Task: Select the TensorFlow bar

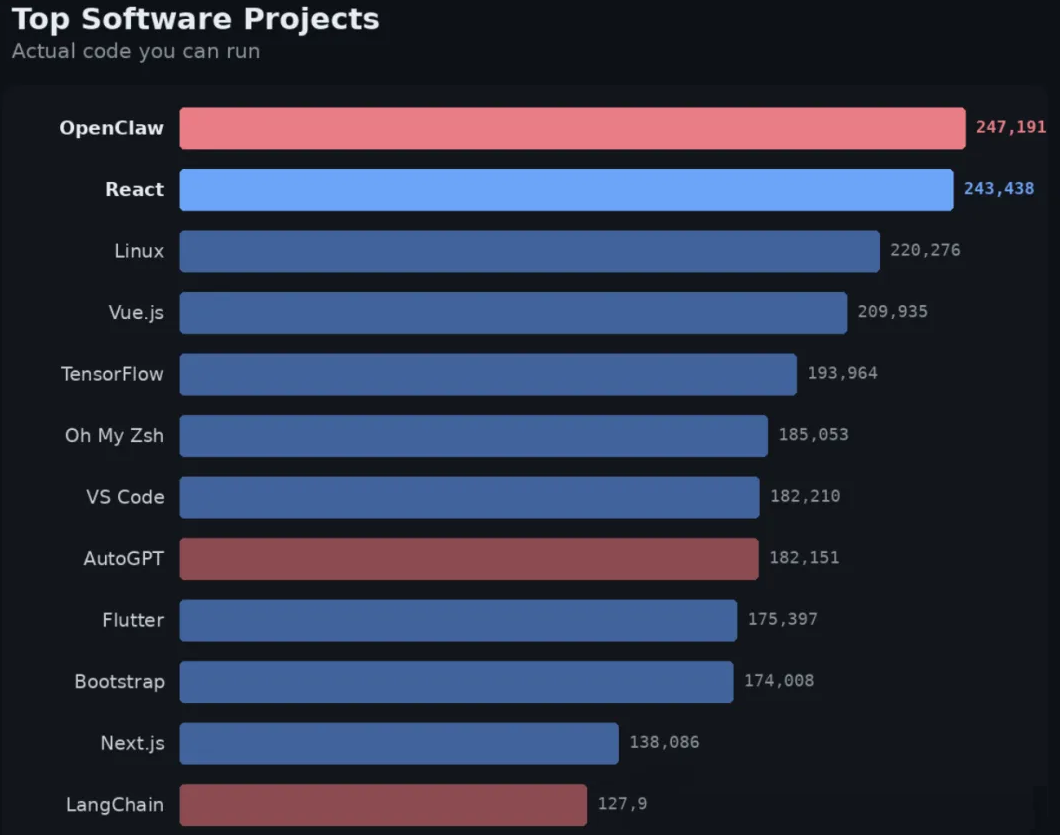Action: 488,374
